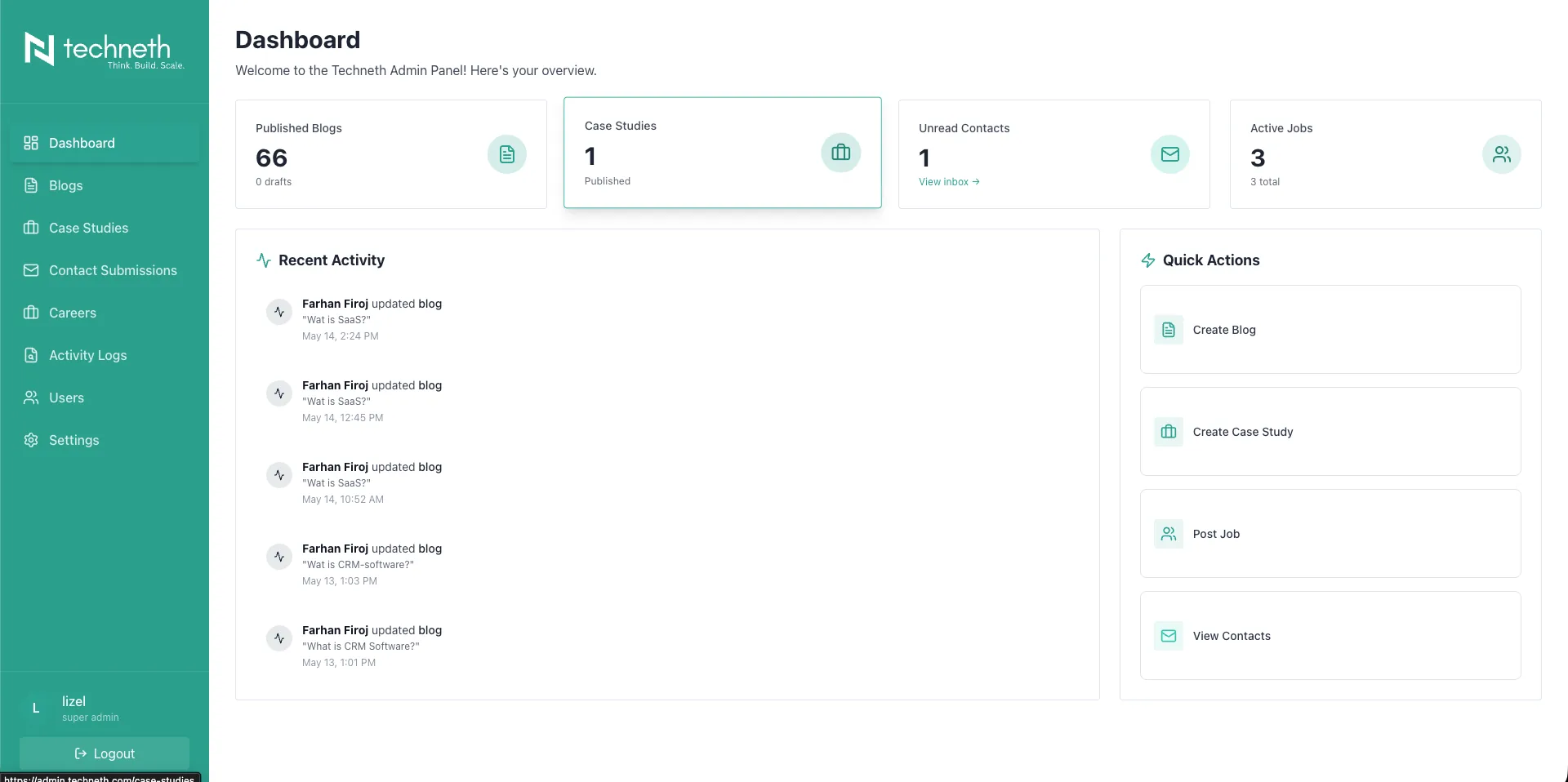This screenshot has height=782, width=1568.
Task: Navigate to the Users section
Action: click(105, 398)
